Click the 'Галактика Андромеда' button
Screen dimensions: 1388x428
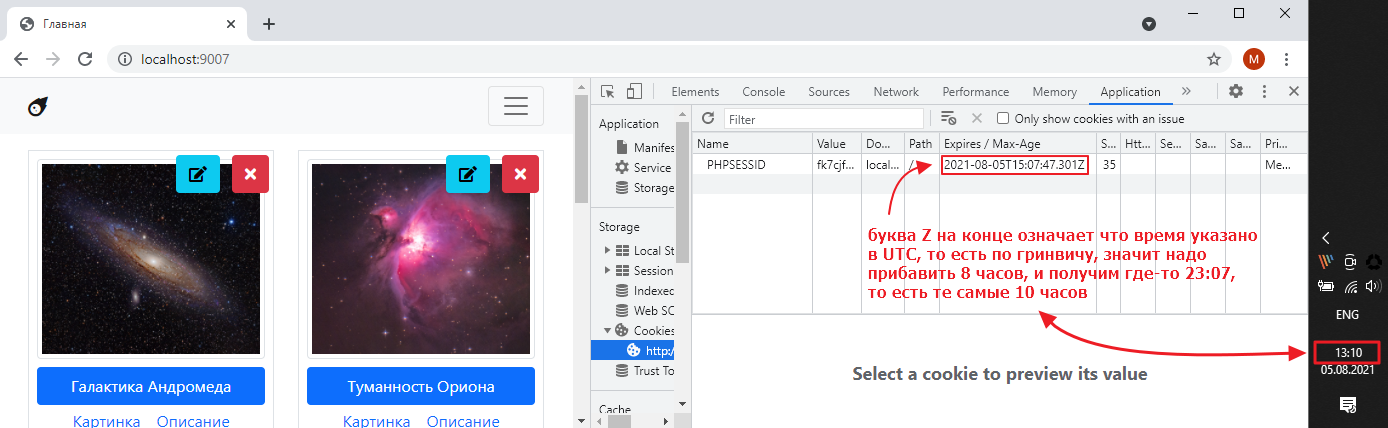(x=151, y=386)
